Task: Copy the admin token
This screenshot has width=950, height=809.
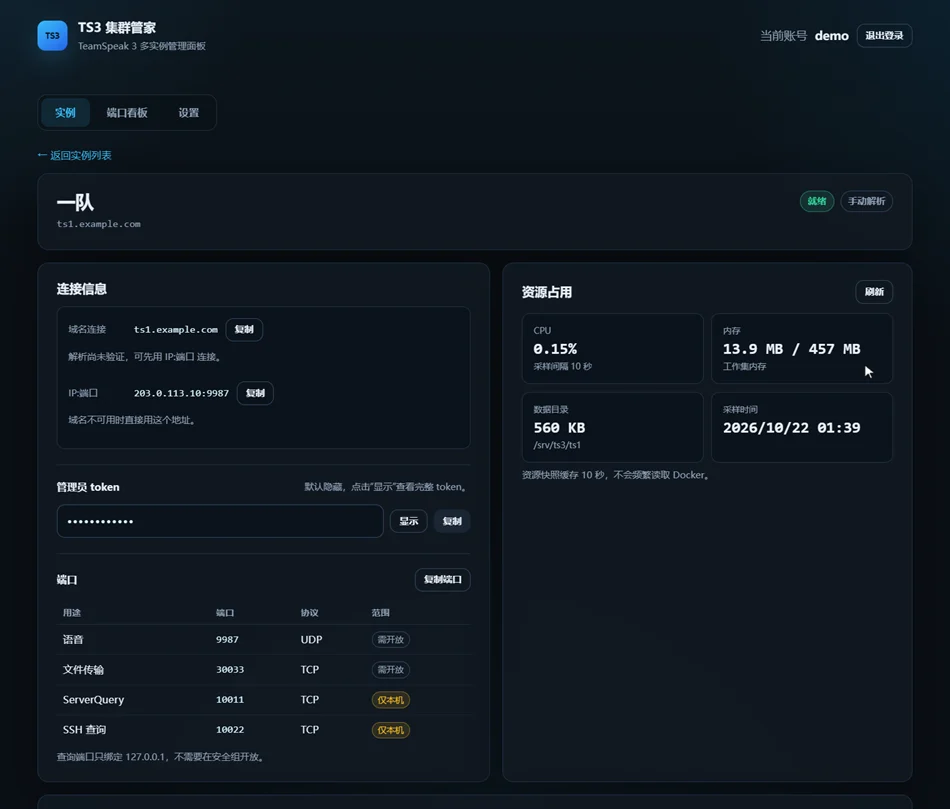Action: point(452,521)
